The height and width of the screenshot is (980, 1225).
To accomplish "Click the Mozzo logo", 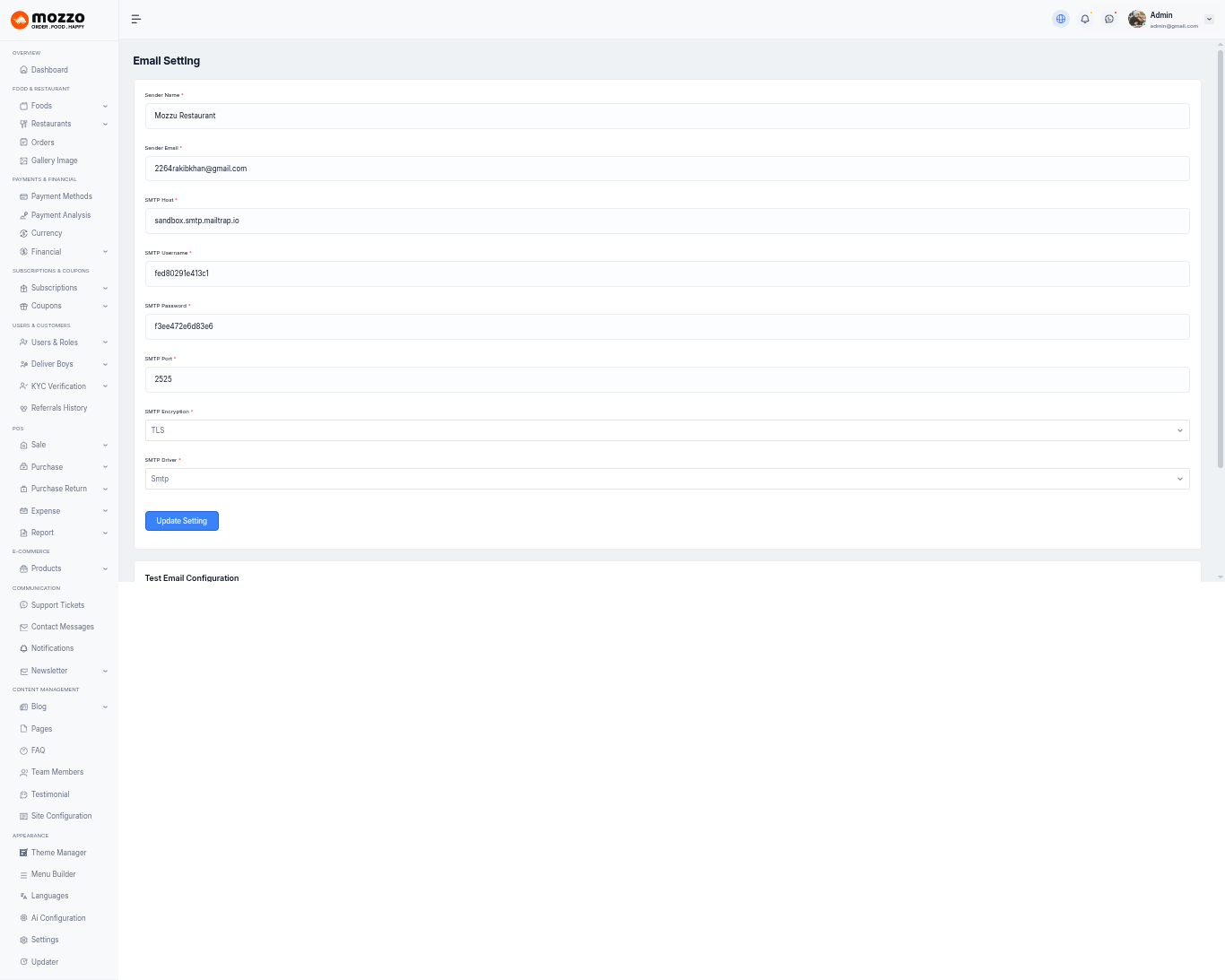I will [48, 20].
